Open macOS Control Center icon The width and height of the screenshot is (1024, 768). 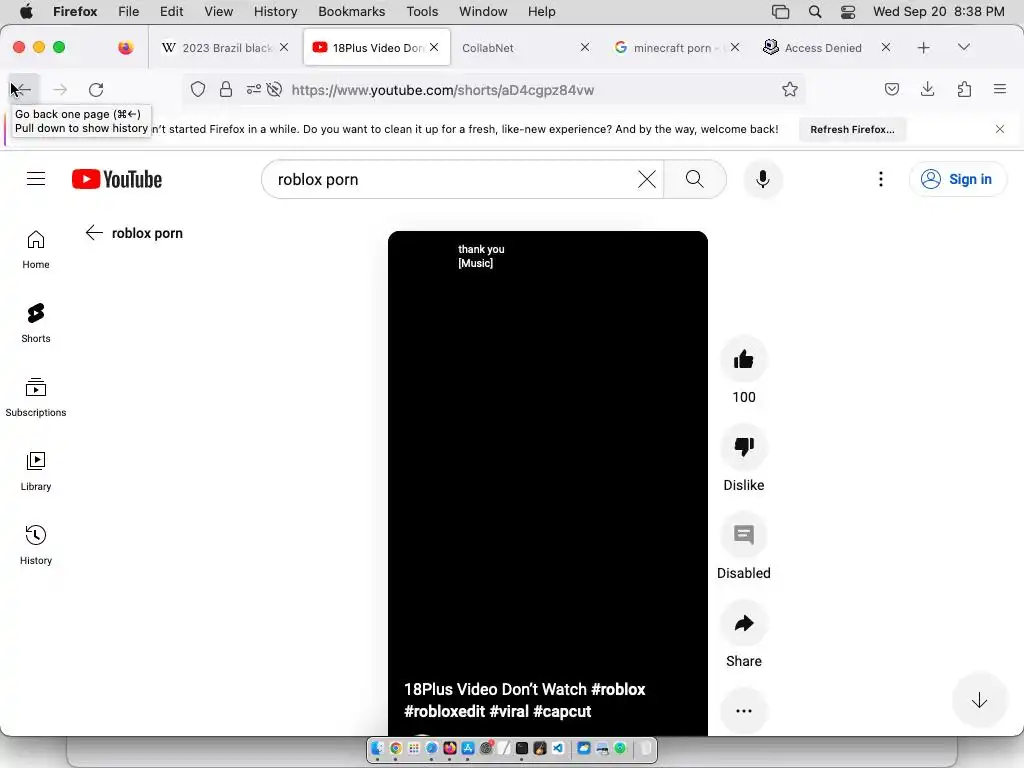point(848,12)
